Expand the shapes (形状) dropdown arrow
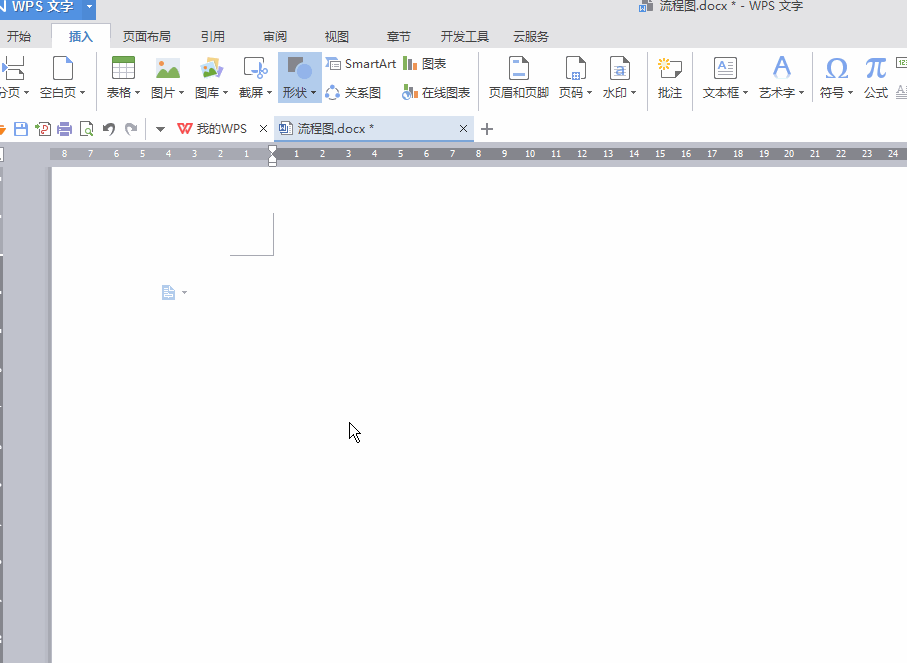The width and height of the screenshot is (907, 663). pos(314,93)
